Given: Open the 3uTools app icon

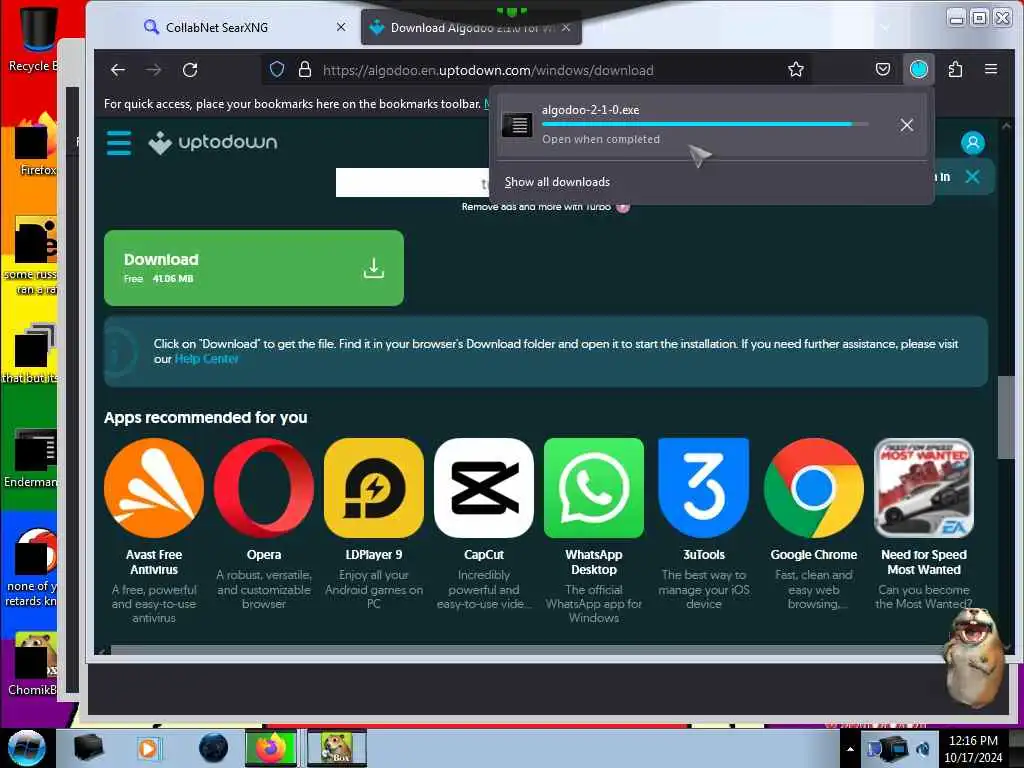Looking at the screenshot, I should (703, 488).
